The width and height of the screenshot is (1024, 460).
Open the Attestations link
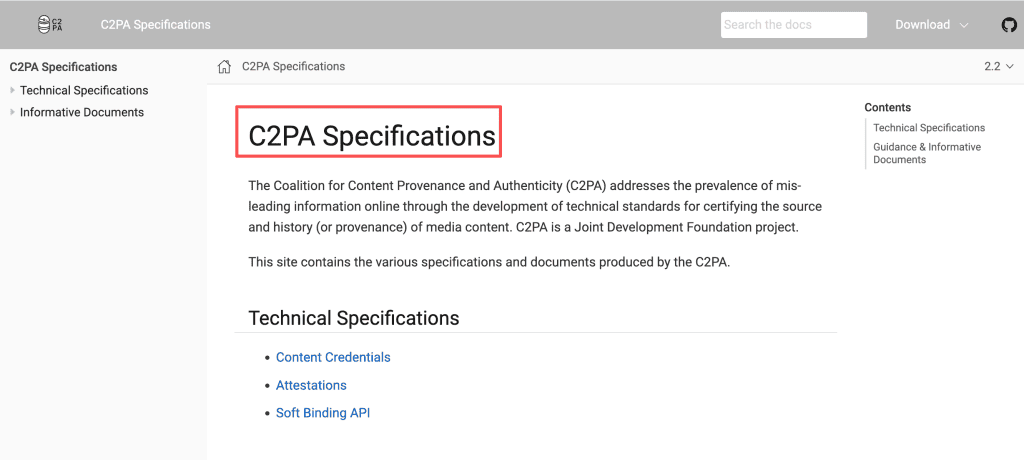(x=311, y=386)
